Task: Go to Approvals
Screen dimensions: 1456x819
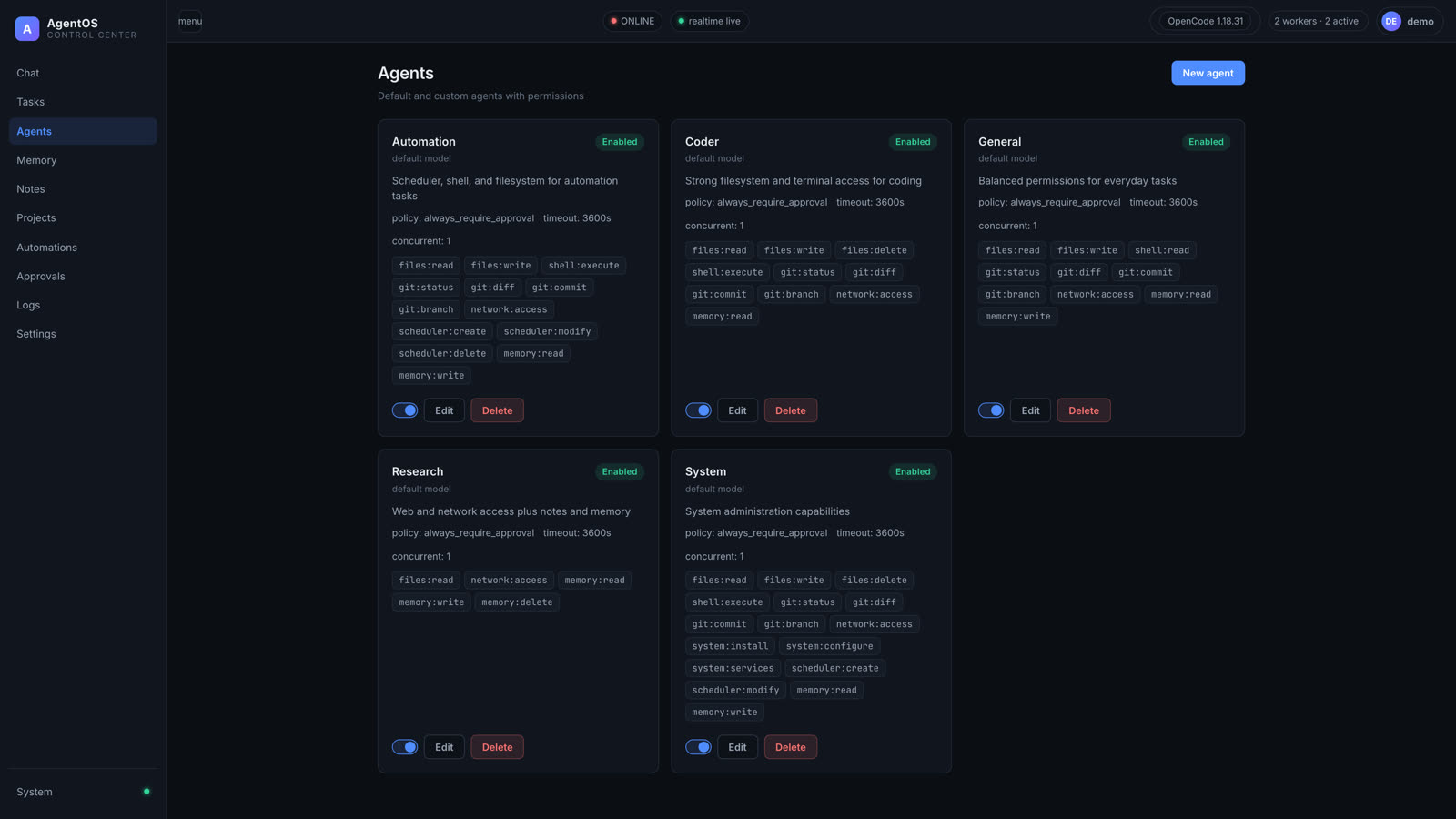Action: 83,276
